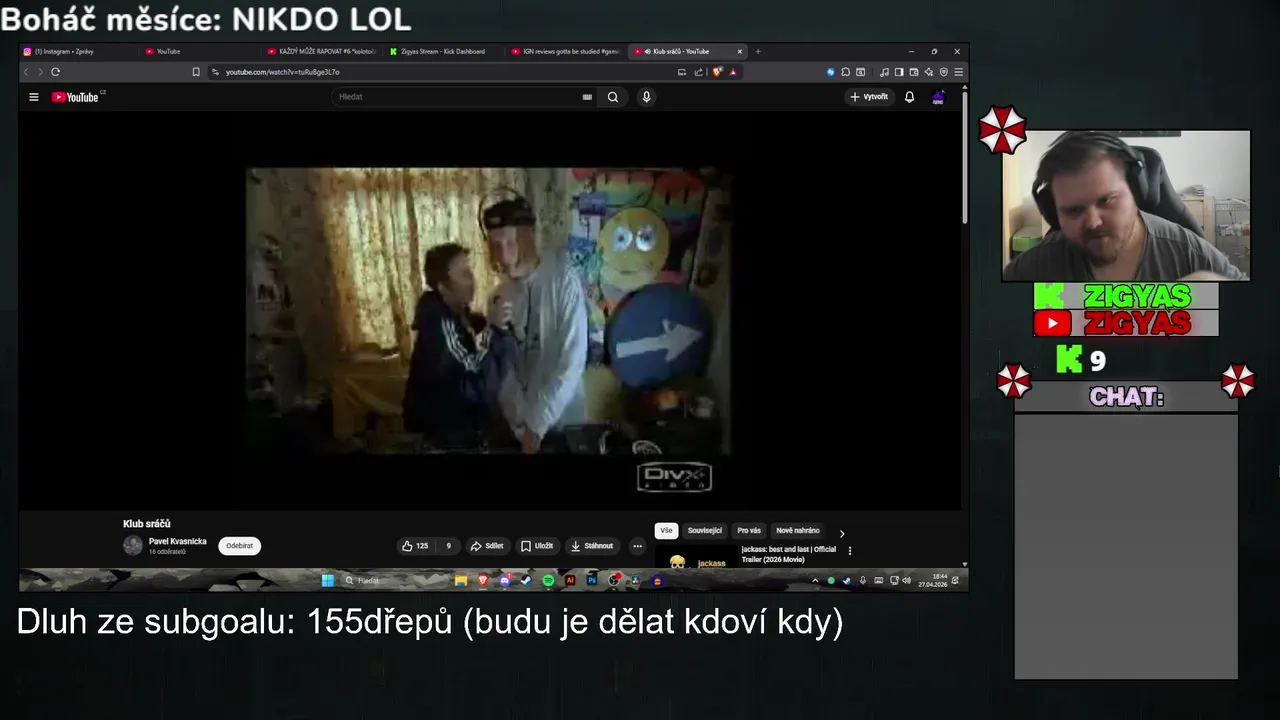1280x720 pixels.
Task: Open the YouTube hamburger guide menu
Action: 33,97
